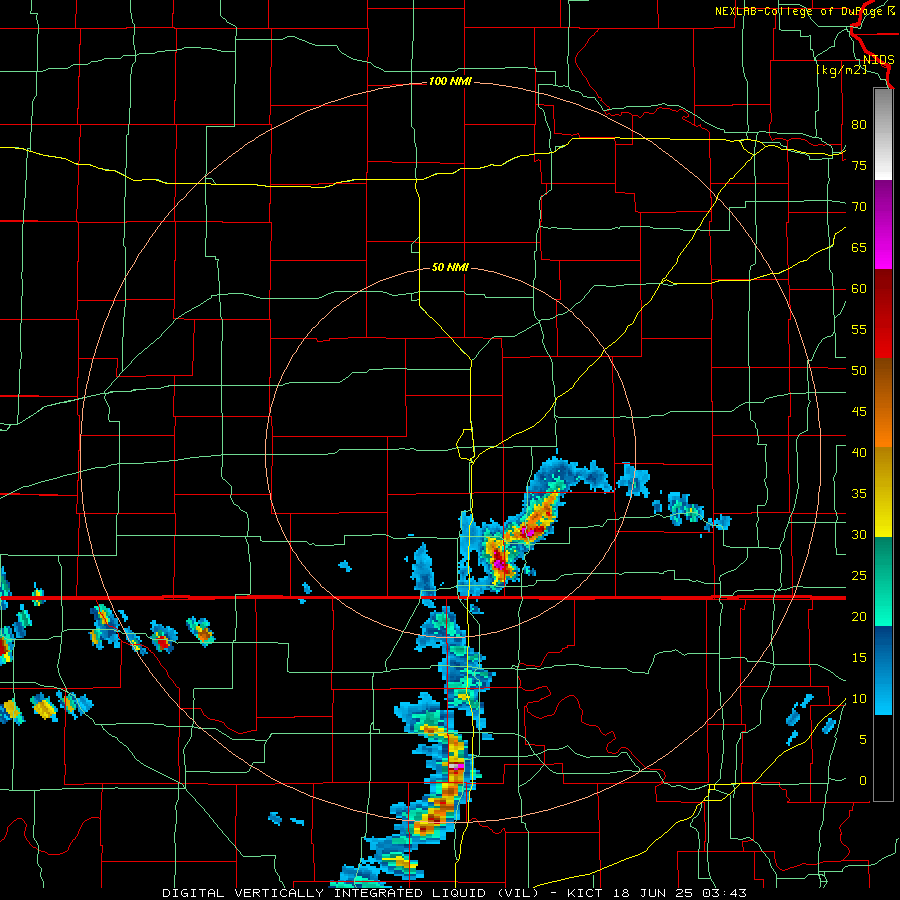Select the white segment of the color scale
This screenshot has height=900, width=900.
tap(883, 134)
